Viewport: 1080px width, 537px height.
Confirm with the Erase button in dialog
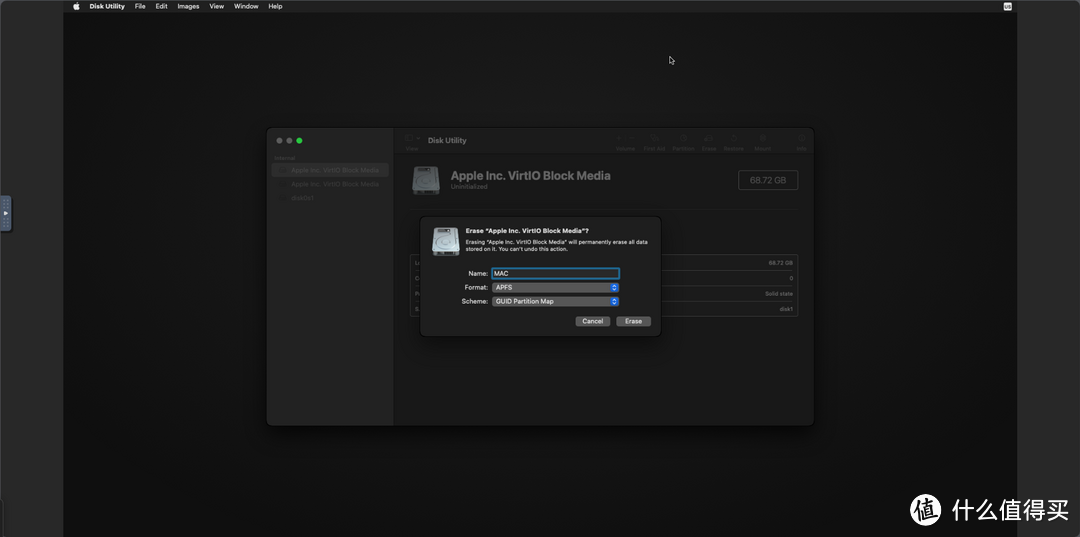(x=634, y=322)
